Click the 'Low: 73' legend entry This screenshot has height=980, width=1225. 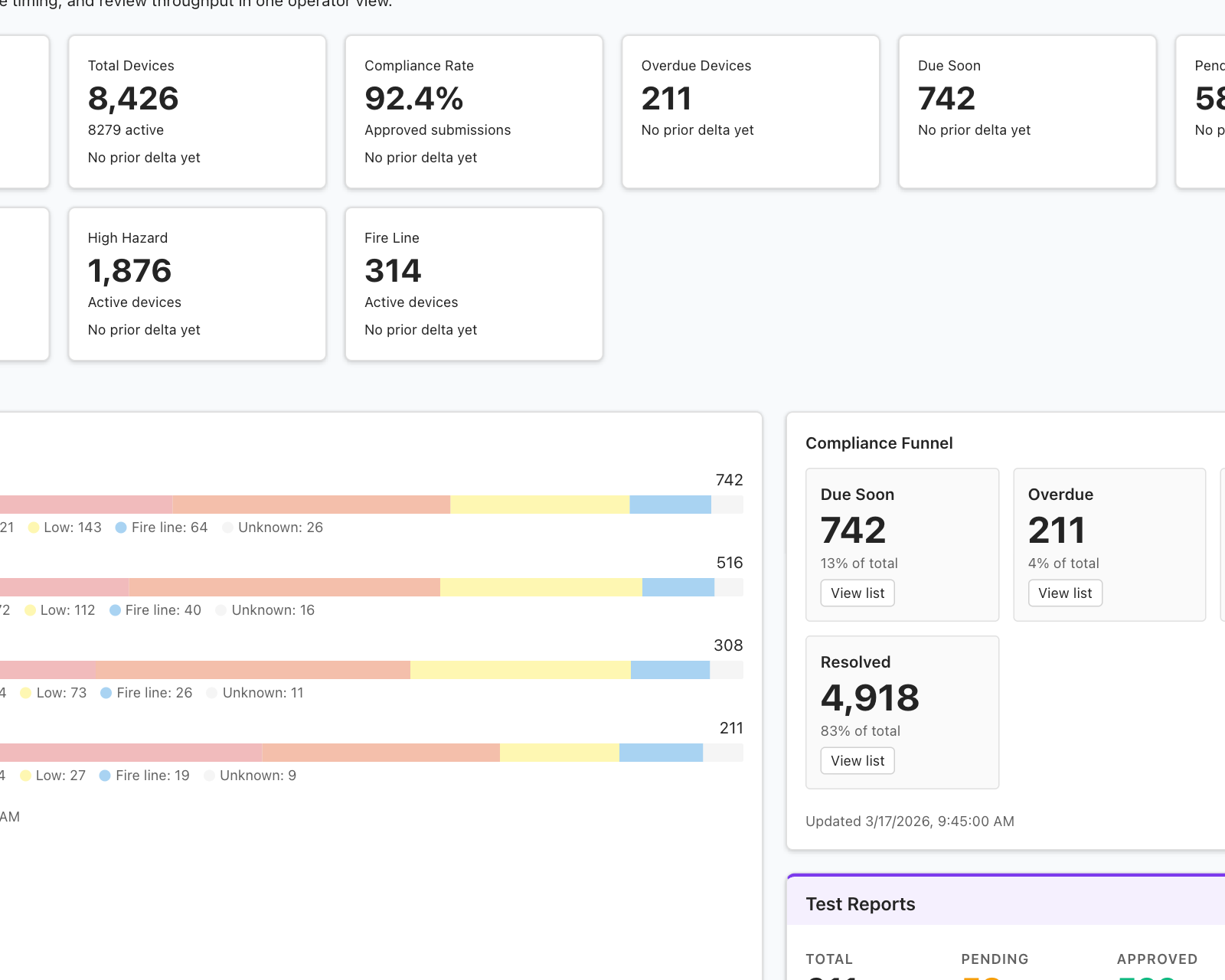(x=54, y=693)
